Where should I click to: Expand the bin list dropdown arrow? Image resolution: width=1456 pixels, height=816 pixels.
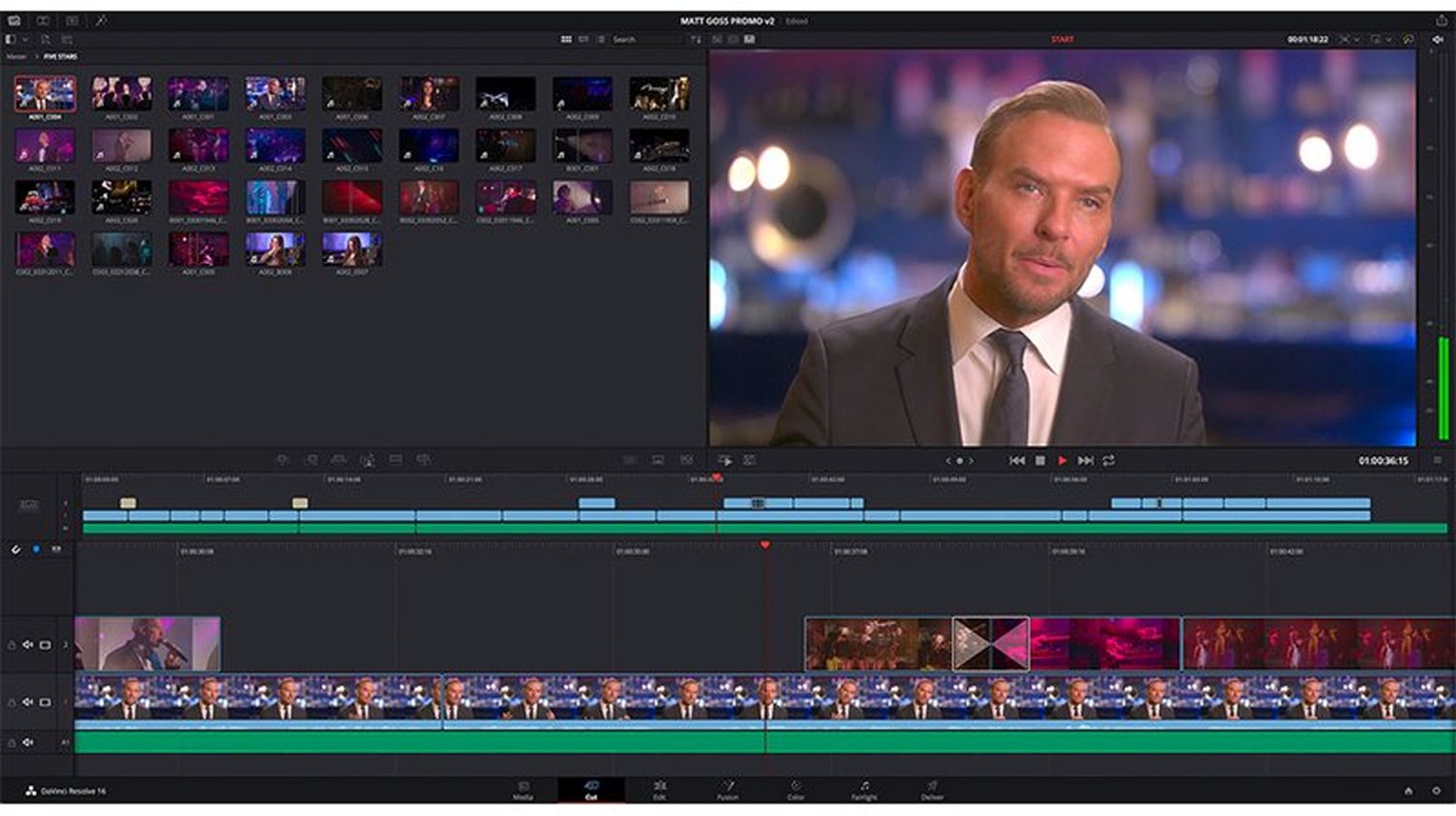coord(24,40)
